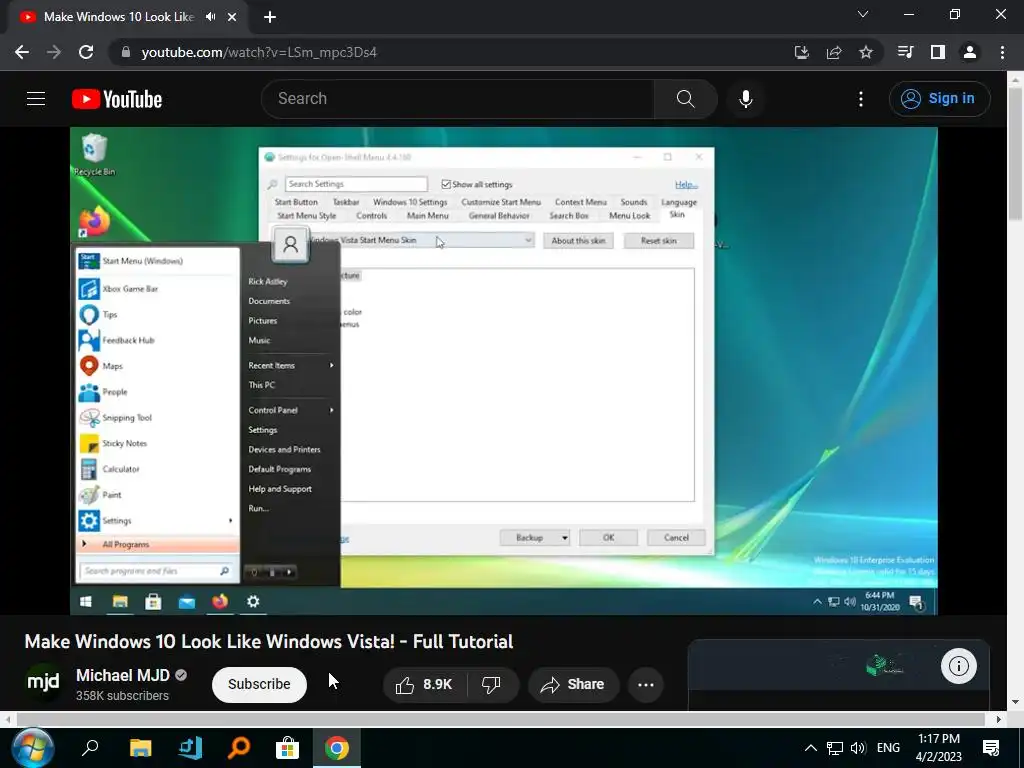This screenshot has height=768, width=1024.
Task: Open volume control in system tray
Action: pyautogui.click(x=858, y=748)
